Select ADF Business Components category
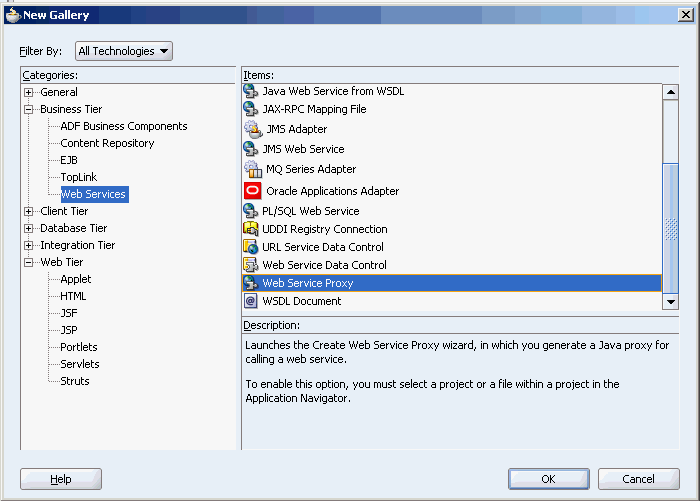This screenshot has height=501, width=700. click(124, 126)
